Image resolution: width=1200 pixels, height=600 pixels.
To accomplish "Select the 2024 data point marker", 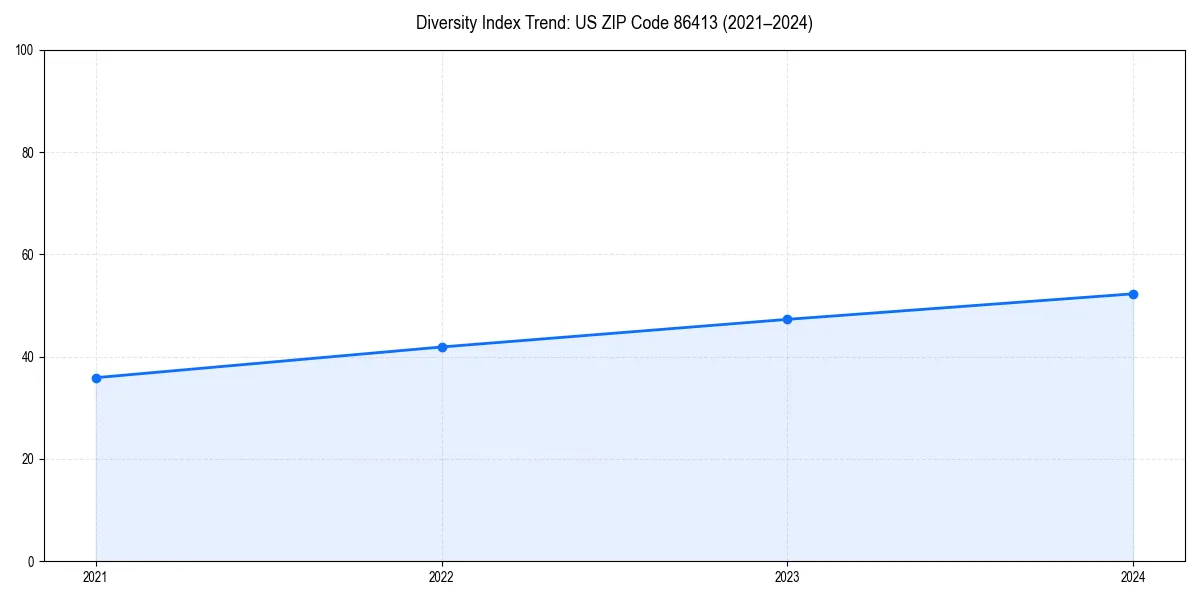I will [x=1133, y=293].
